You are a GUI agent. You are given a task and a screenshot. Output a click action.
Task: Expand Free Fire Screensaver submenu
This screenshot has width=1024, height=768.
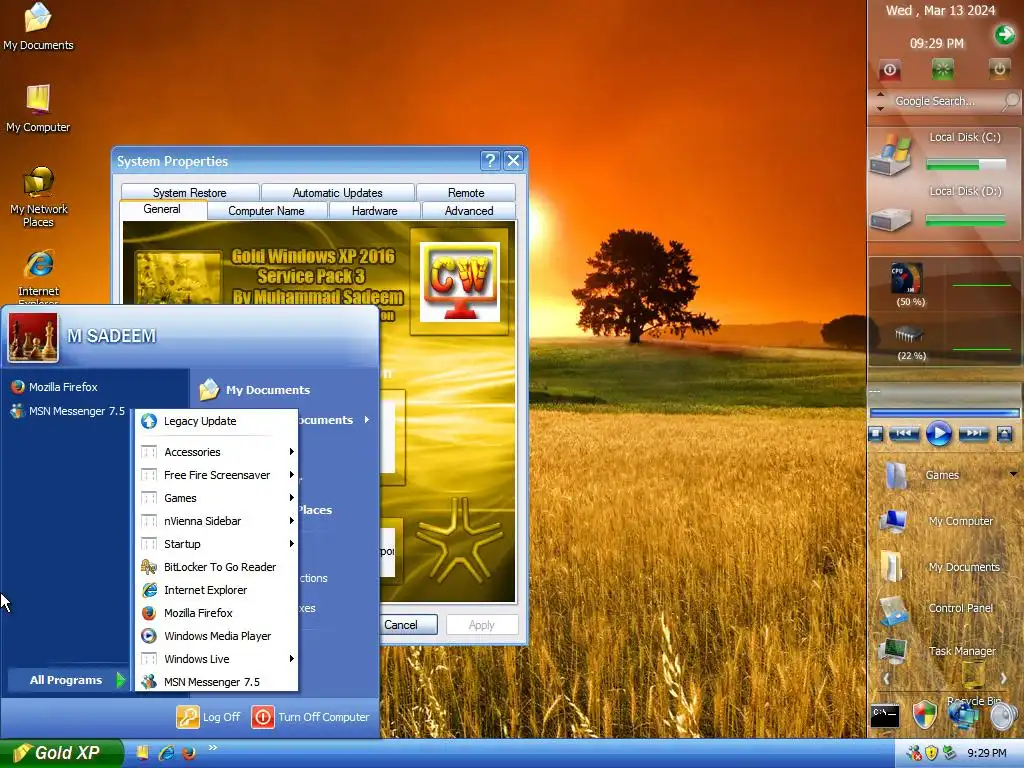[x=217, y=475]
